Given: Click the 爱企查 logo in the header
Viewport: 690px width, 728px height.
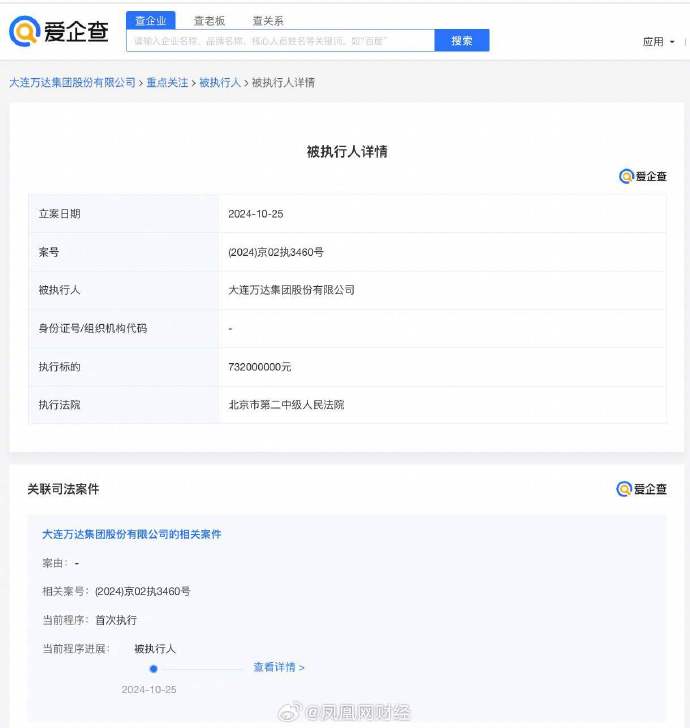Looking at the screenshot, I should [x=59, y=31].
